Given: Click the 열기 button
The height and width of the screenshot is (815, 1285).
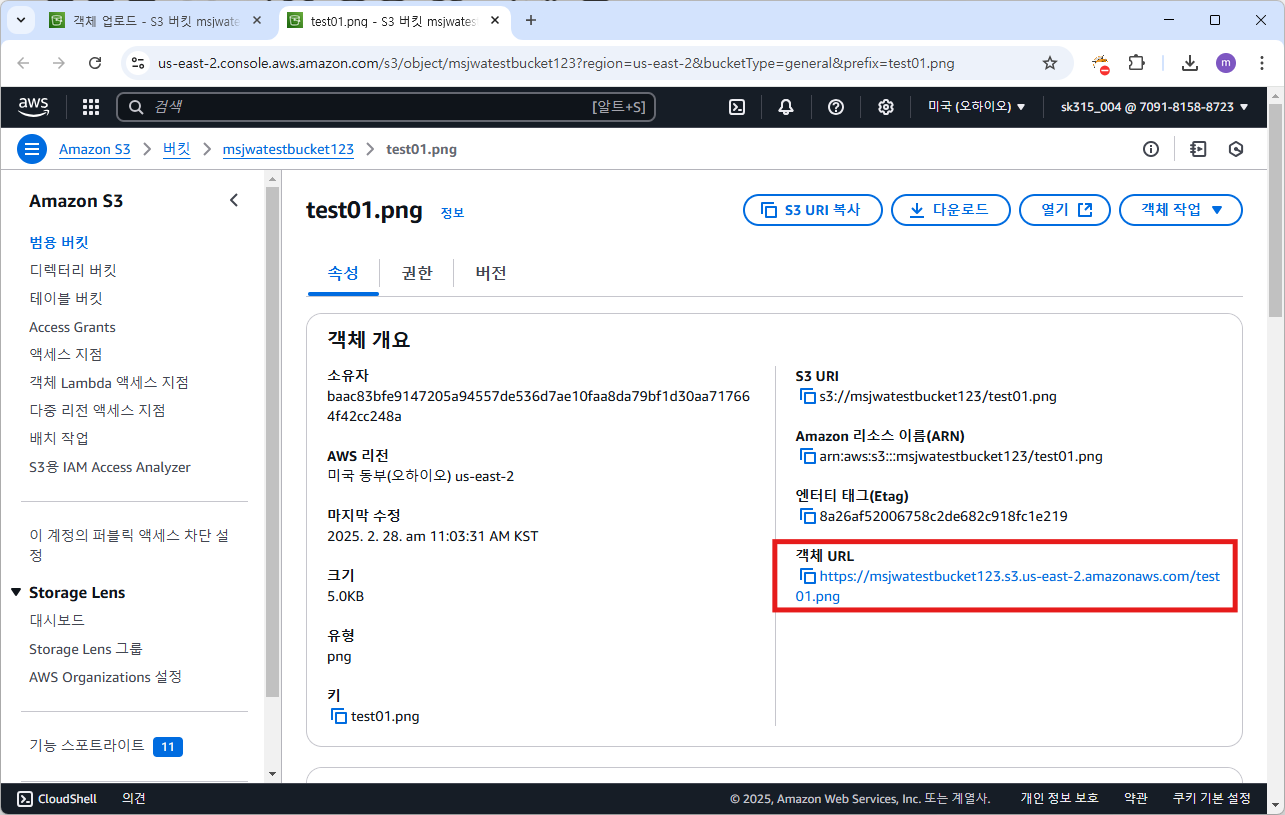Looking at the screenshot, I should 1065,210.
